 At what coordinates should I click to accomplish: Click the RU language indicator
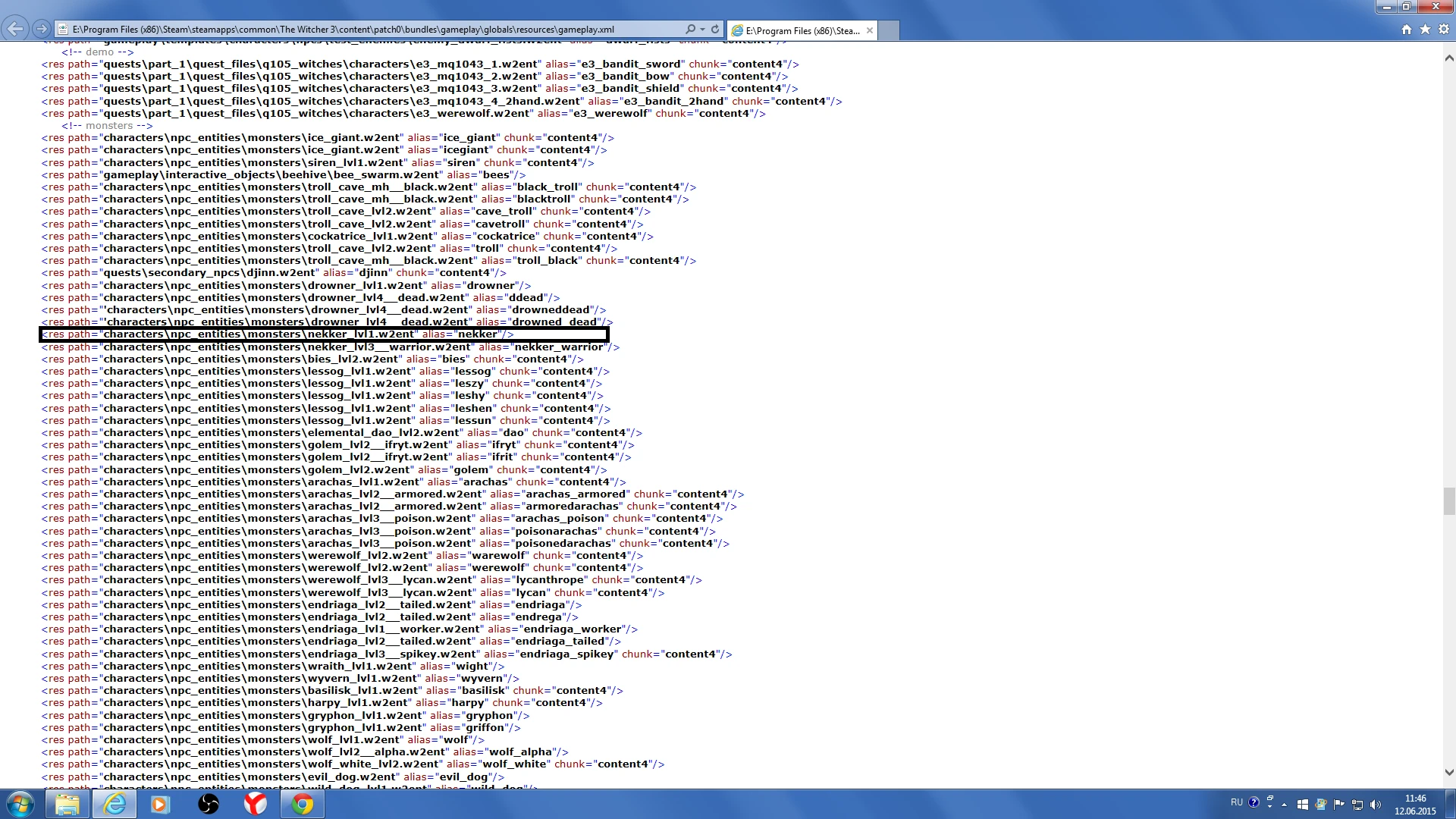pos(1237,802)
